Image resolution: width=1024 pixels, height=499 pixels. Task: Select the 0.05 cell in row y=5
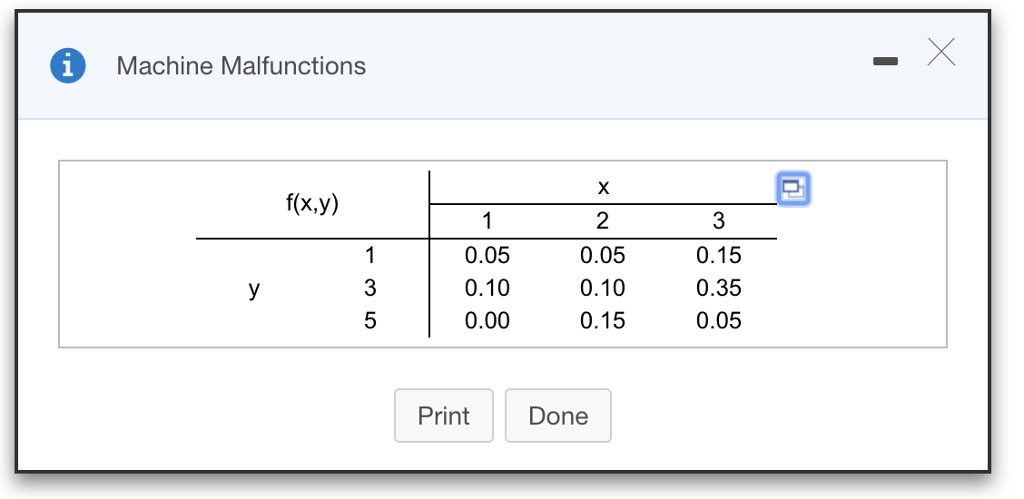(x=718, y=321)
